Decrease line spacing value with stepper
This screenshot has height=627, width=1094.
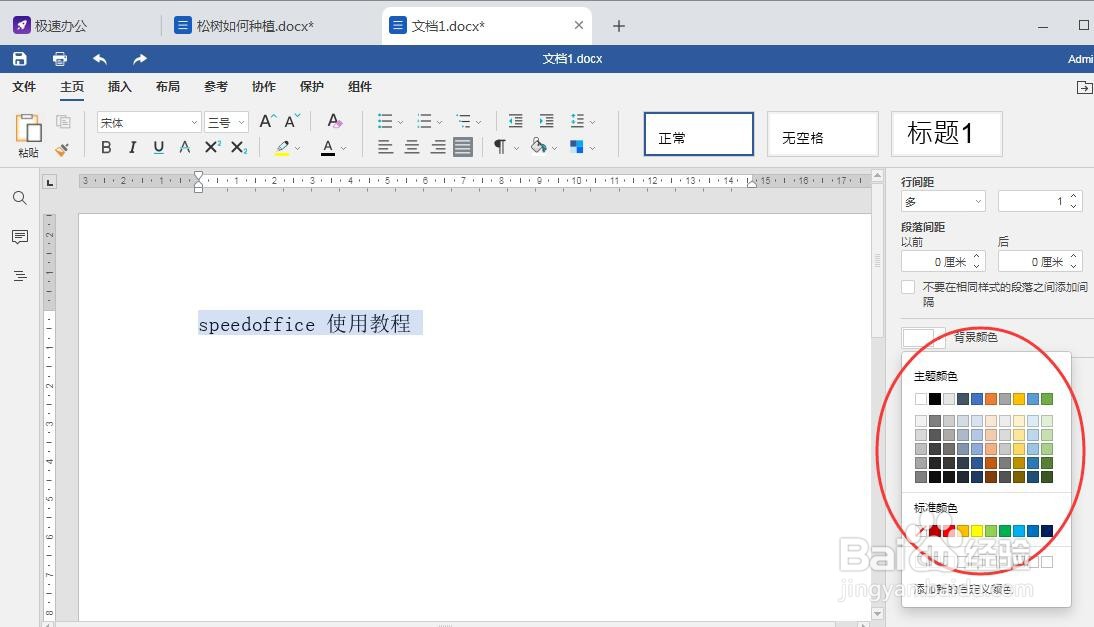(x=1074, y=207)
